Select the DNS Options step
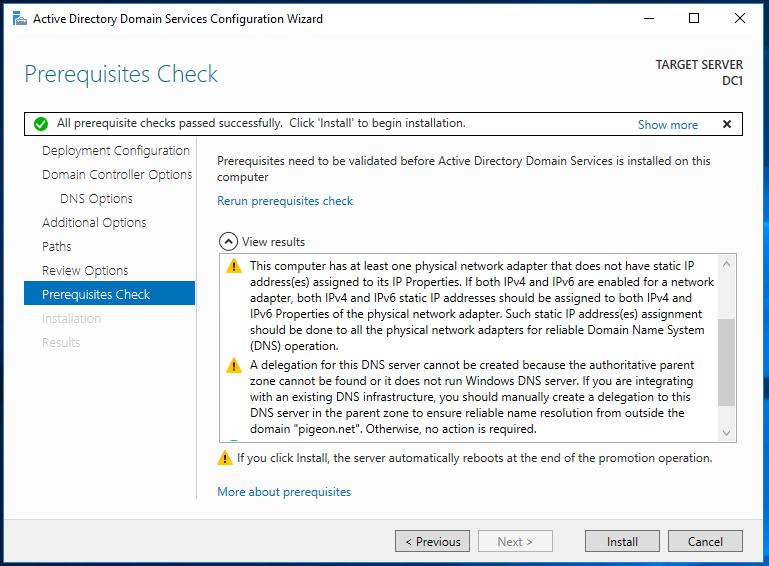 point(96,199)
